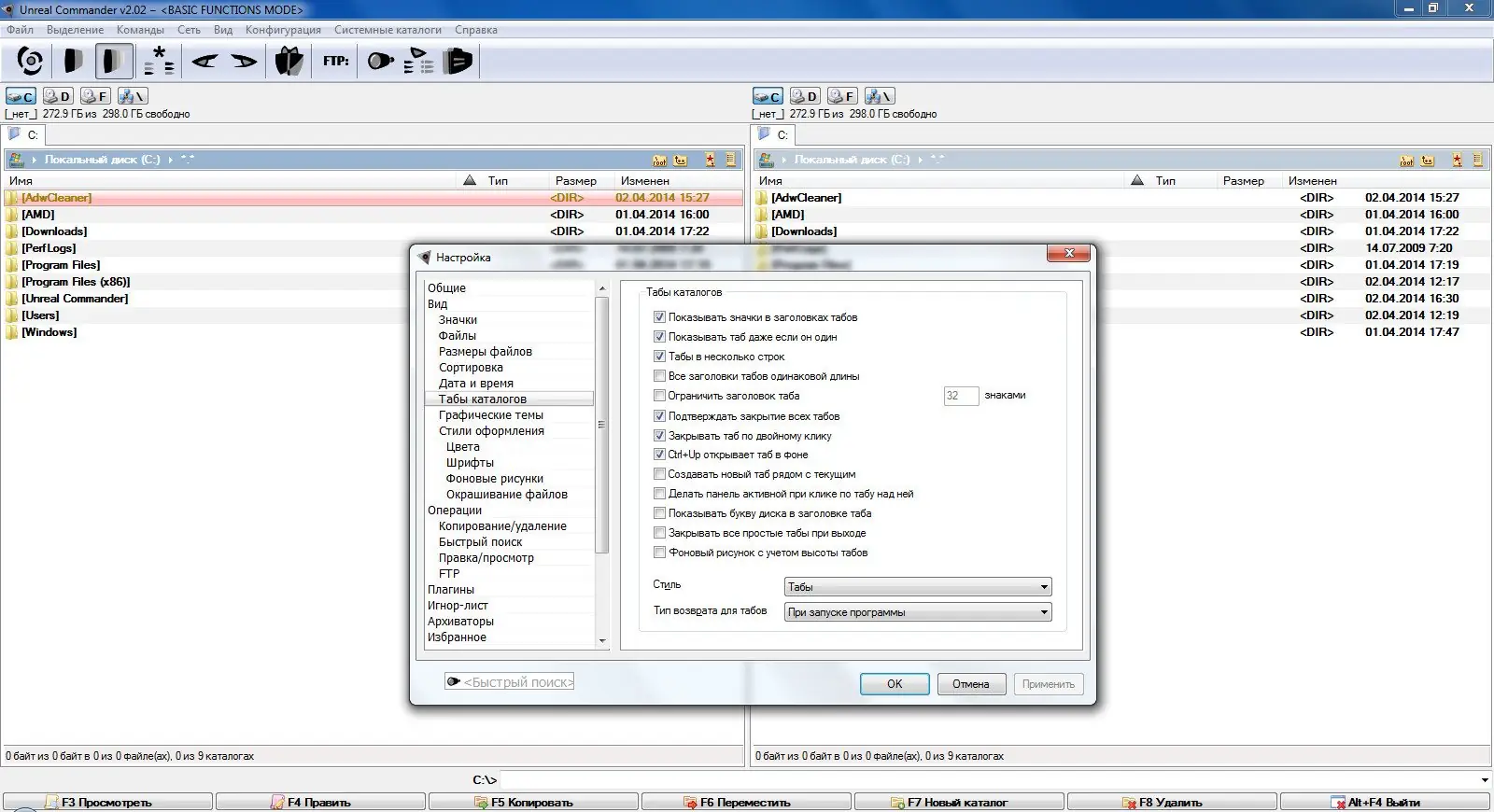The width and height of the screenshot is (1494, 812).
Task: Toggle 'Подтверждать закрытие всех табов'
Action: [659, 416]
